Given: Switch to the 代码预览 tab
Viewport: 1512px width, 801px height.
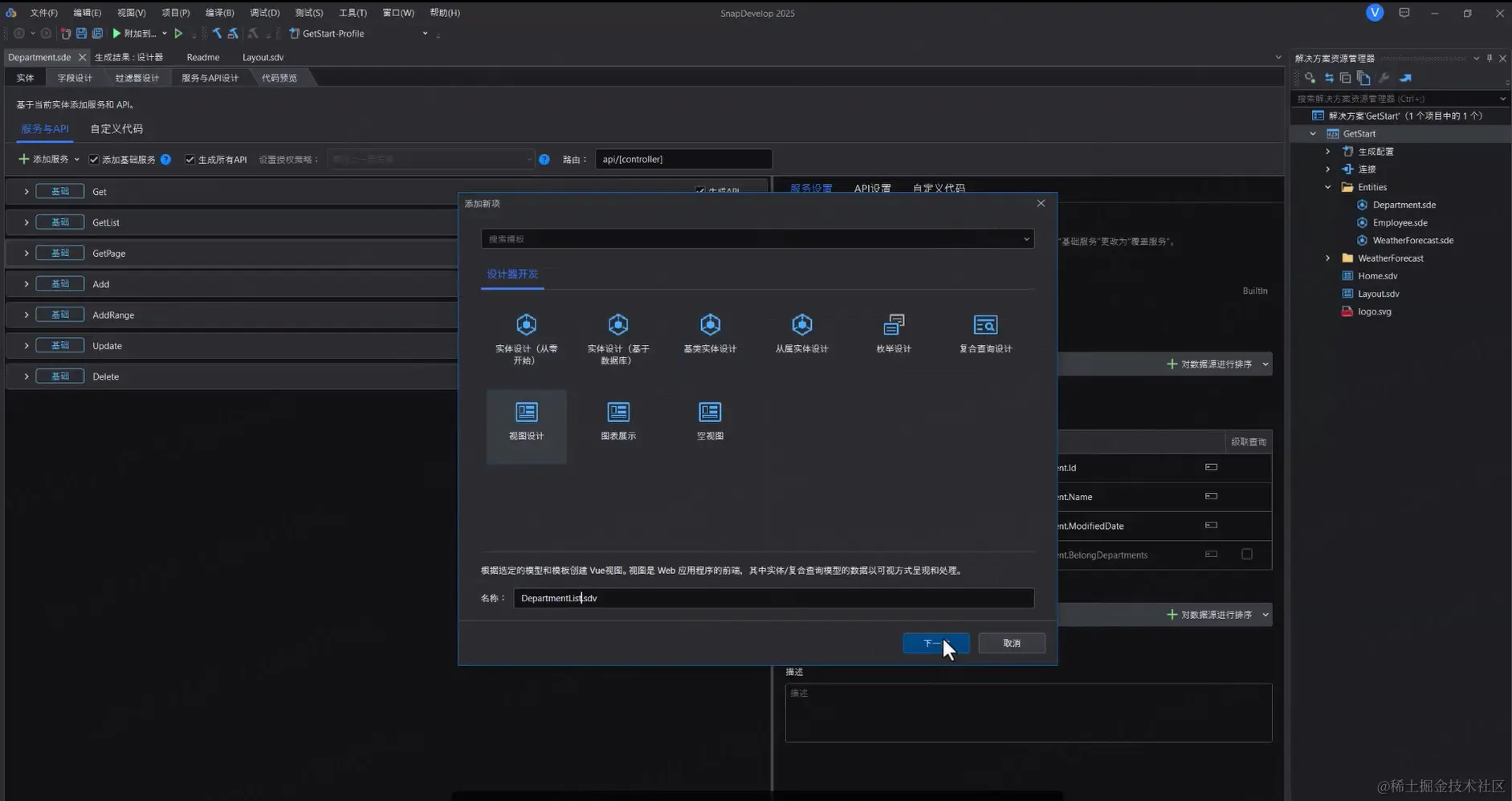Looking at the screenshot, I should click(279, 78).
